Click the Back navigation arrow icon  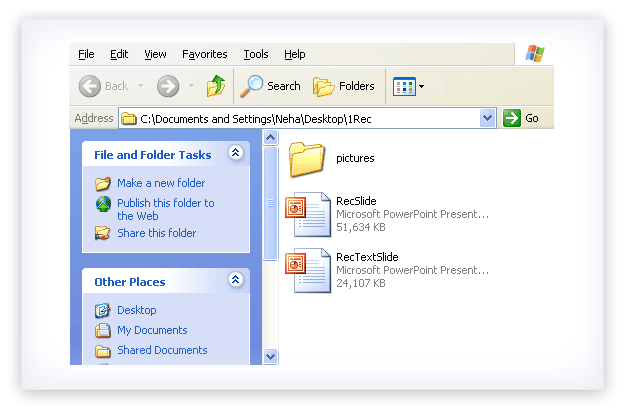click(x=90, y=86)
